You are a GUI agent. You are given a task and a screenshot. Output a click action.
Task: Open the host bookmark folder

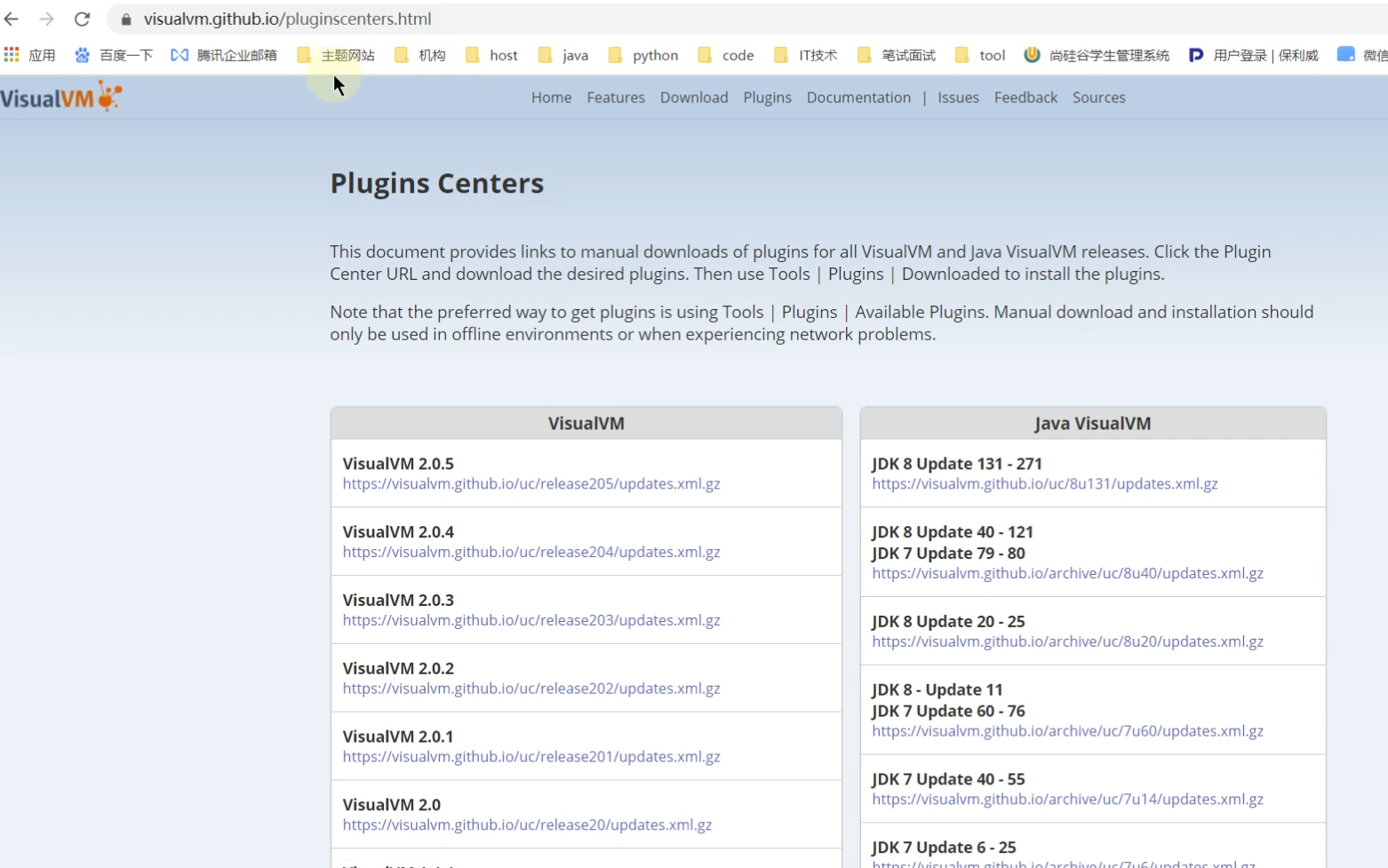point(491,55)
